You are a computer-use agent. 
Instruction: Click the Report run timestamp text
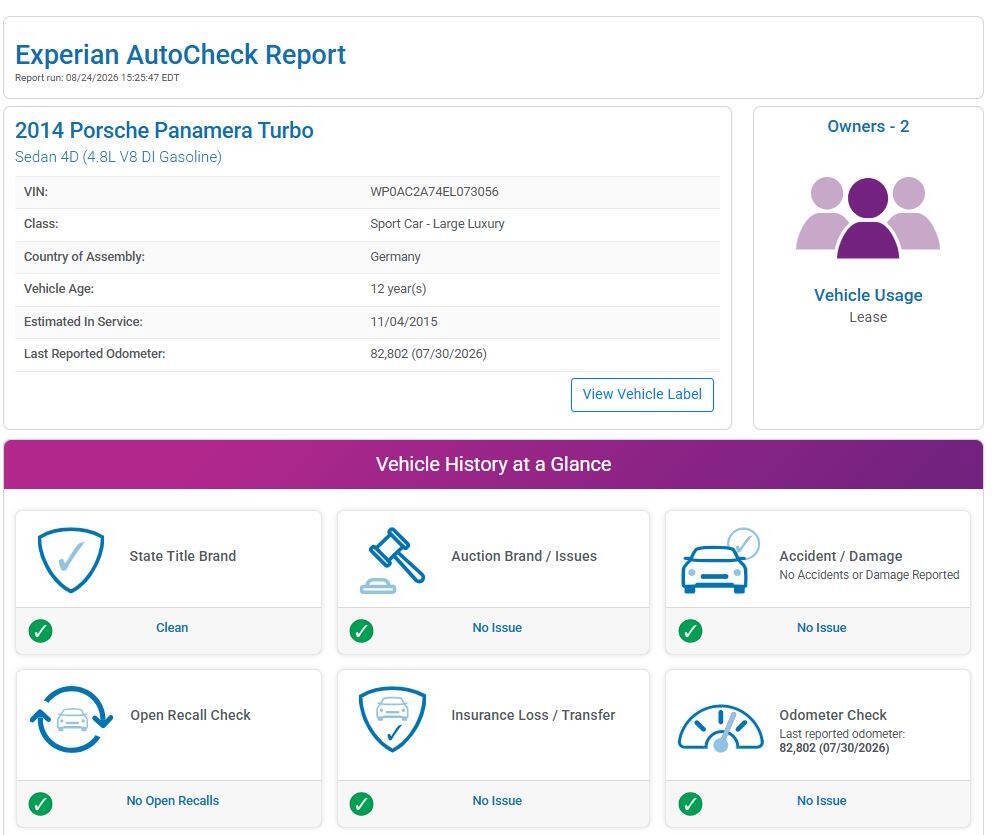click(x=97, y=78)
